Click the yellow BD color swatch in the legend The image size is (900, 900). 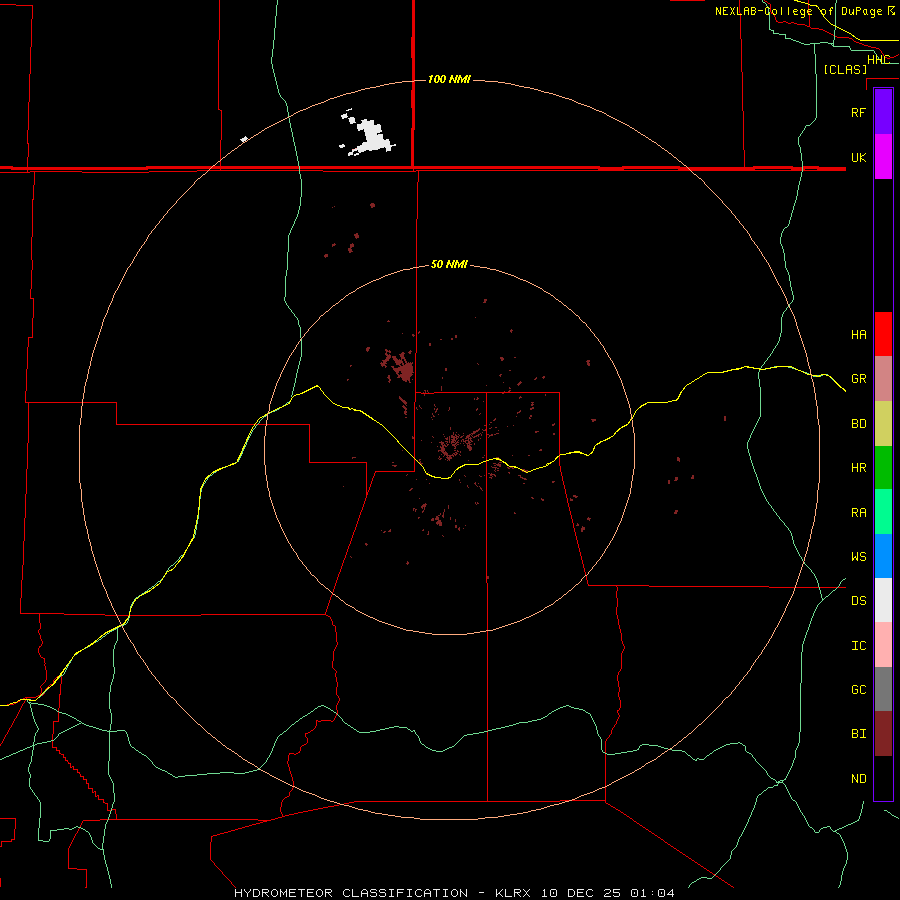pyautogui.click(x=883, y=424)
